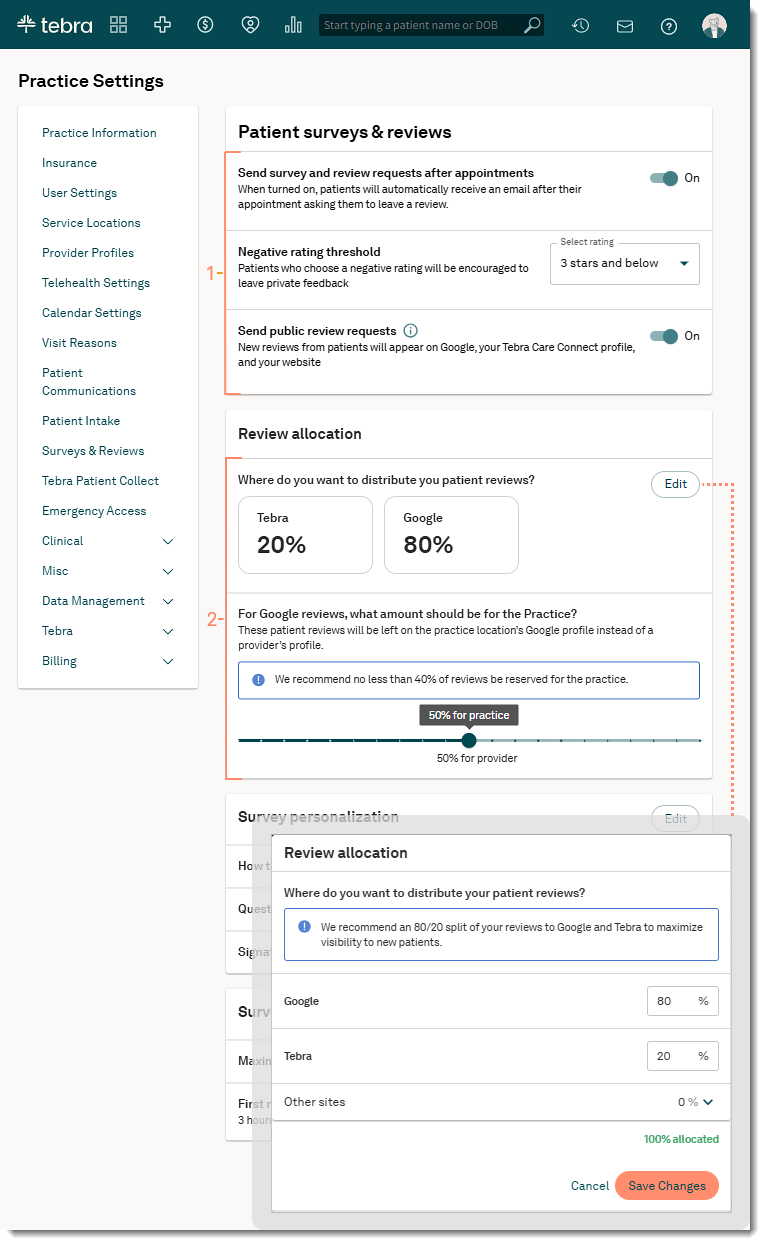The height and width of the screenshot is (1245, 765).
Task: Expand Other sites allocation chevron
Action: coord(708,1102)
